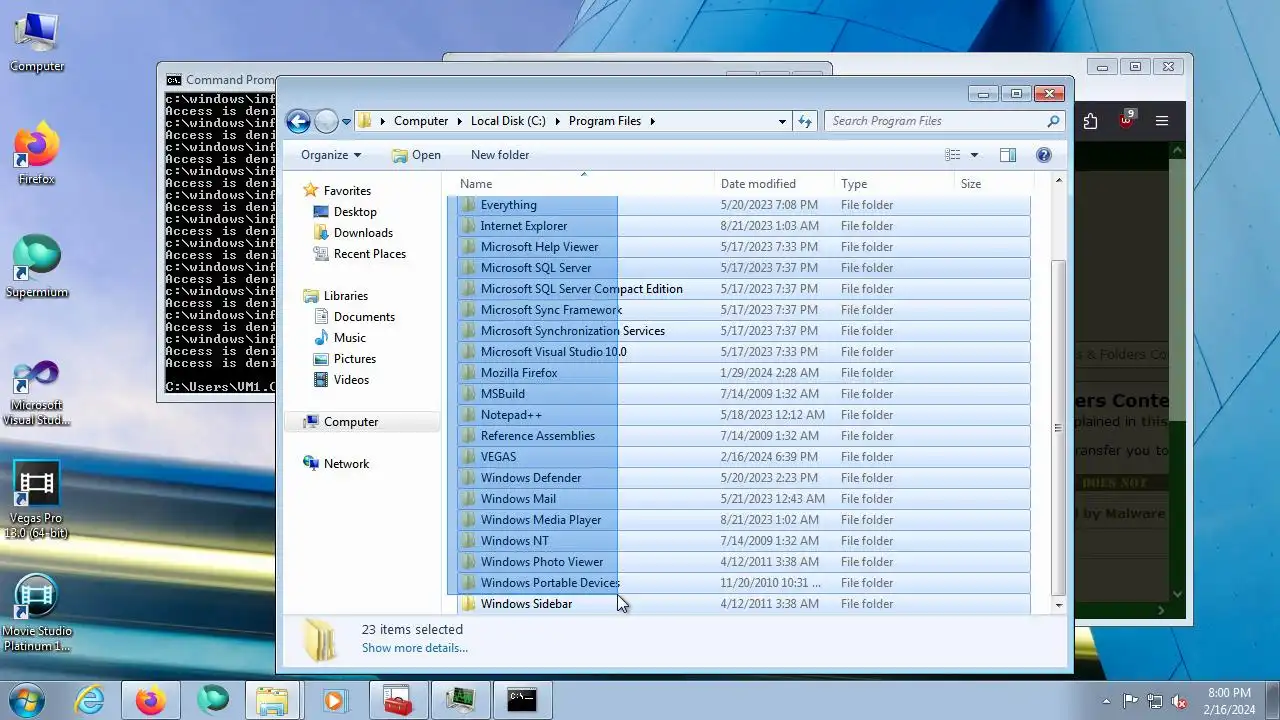Click the search magnifier icon in Explorer

tap(1053, 121)
